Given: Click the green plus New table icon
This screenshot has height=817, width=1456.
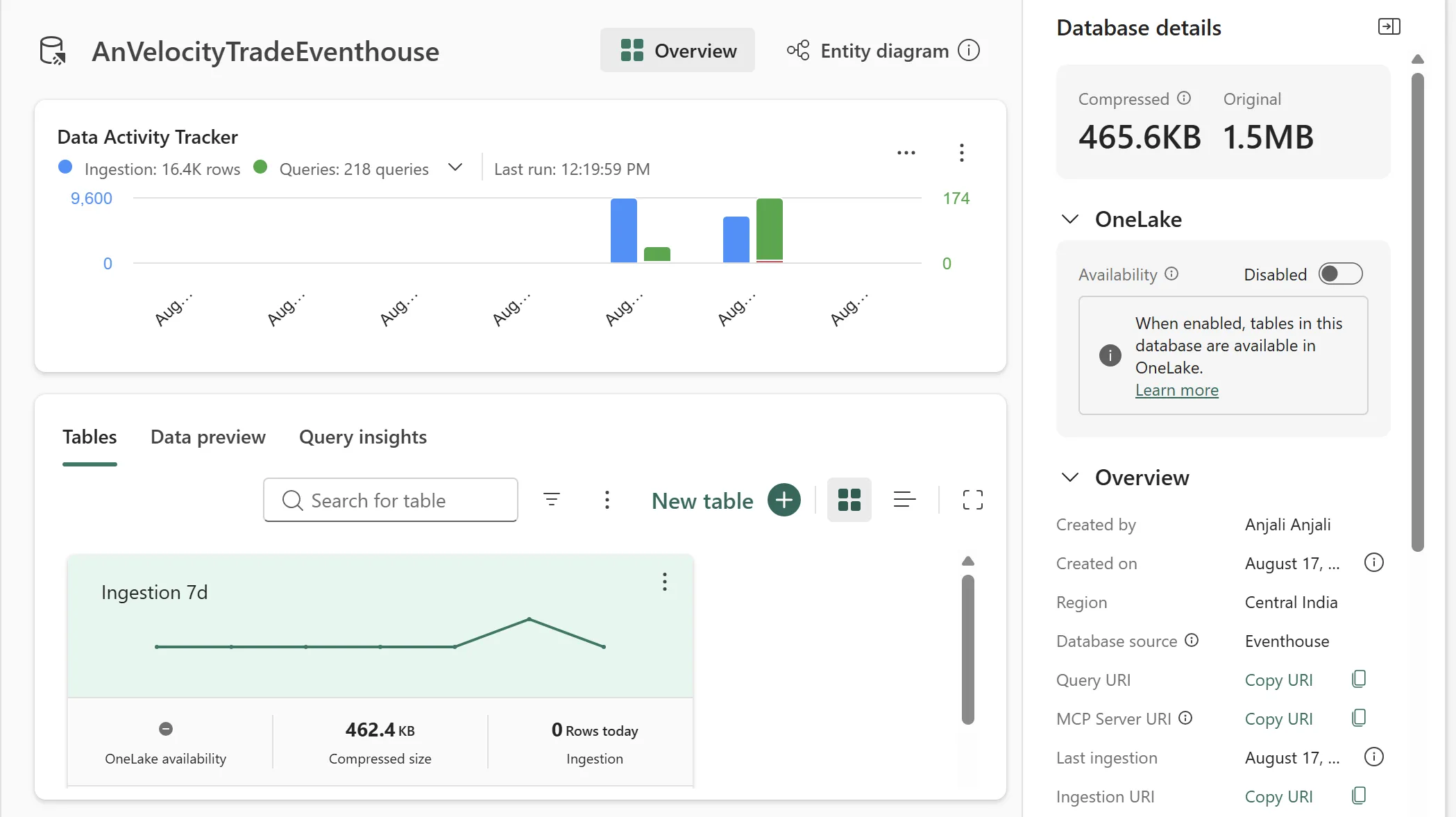Looking at the screenshot, I should [x=784, y=500].
